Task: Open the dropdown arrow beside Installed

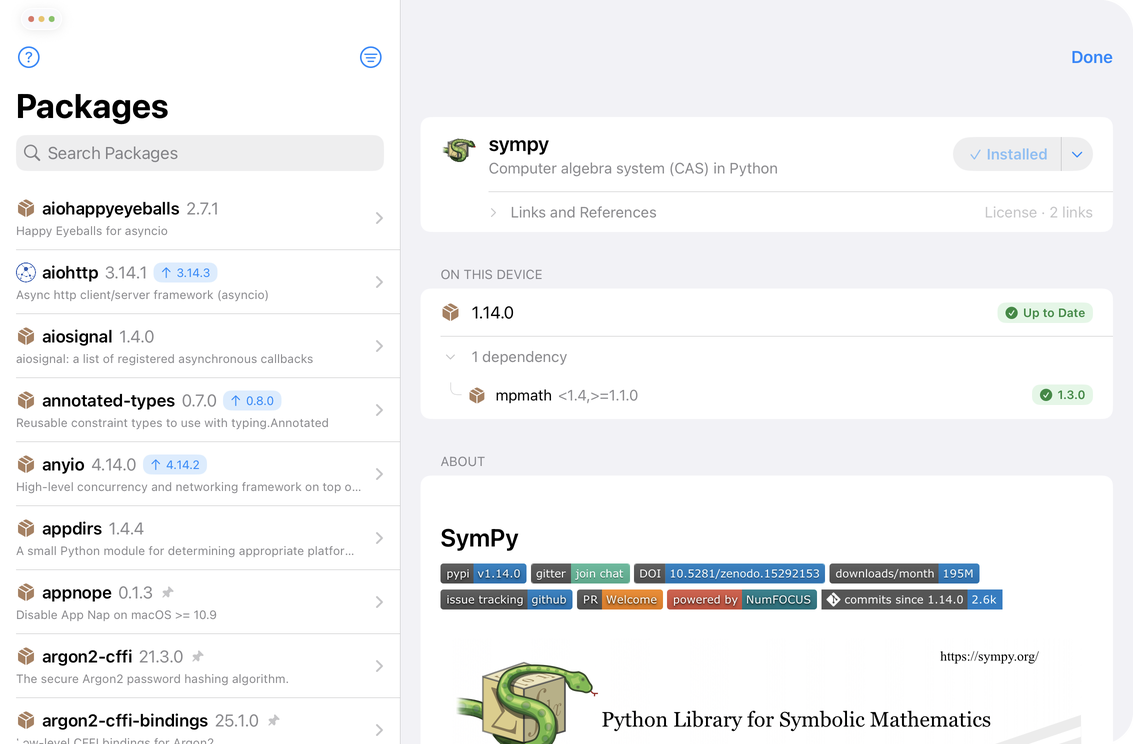Action: pos(1077,155)
